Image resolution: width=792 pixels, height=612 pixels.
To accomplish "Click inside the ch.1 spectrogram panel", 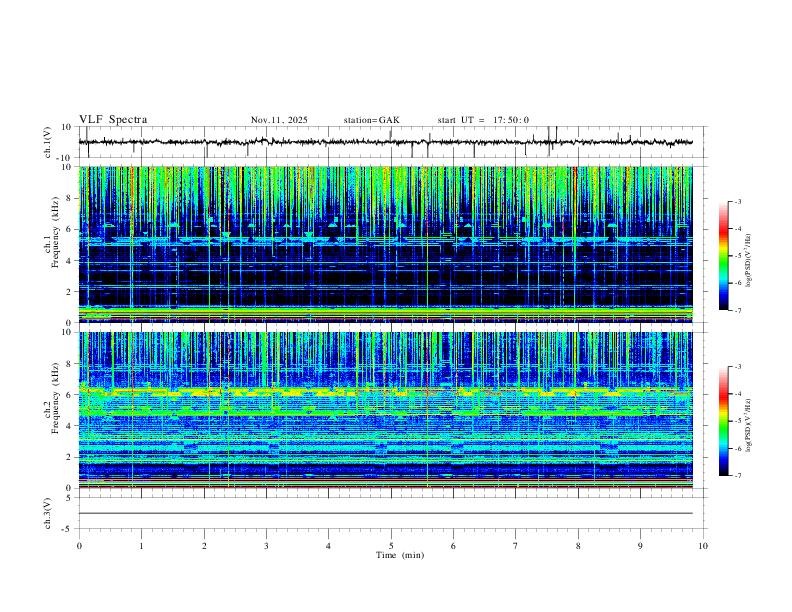I will click(x=385, y=244).
